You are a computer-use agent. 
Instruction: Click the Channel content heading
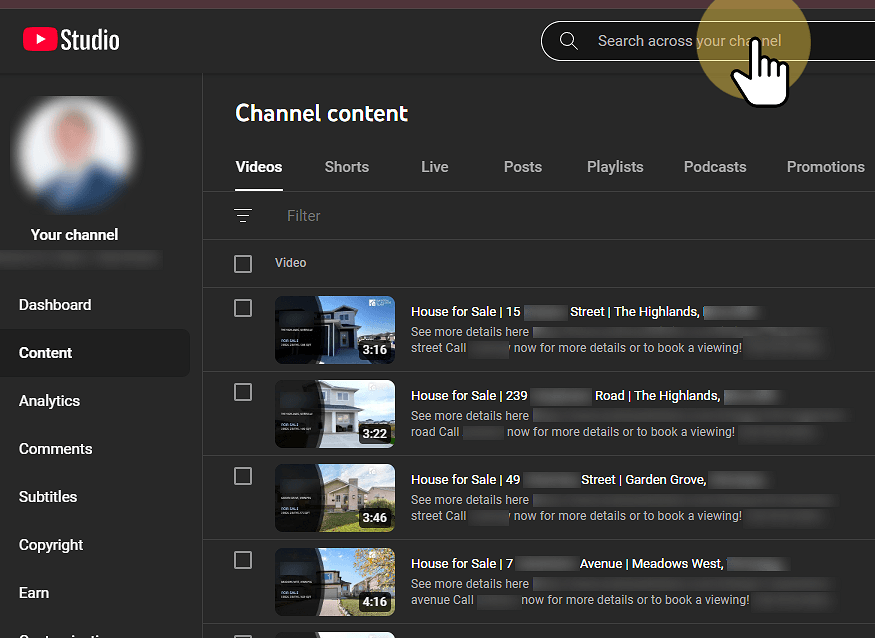click(x=321, y=113)
